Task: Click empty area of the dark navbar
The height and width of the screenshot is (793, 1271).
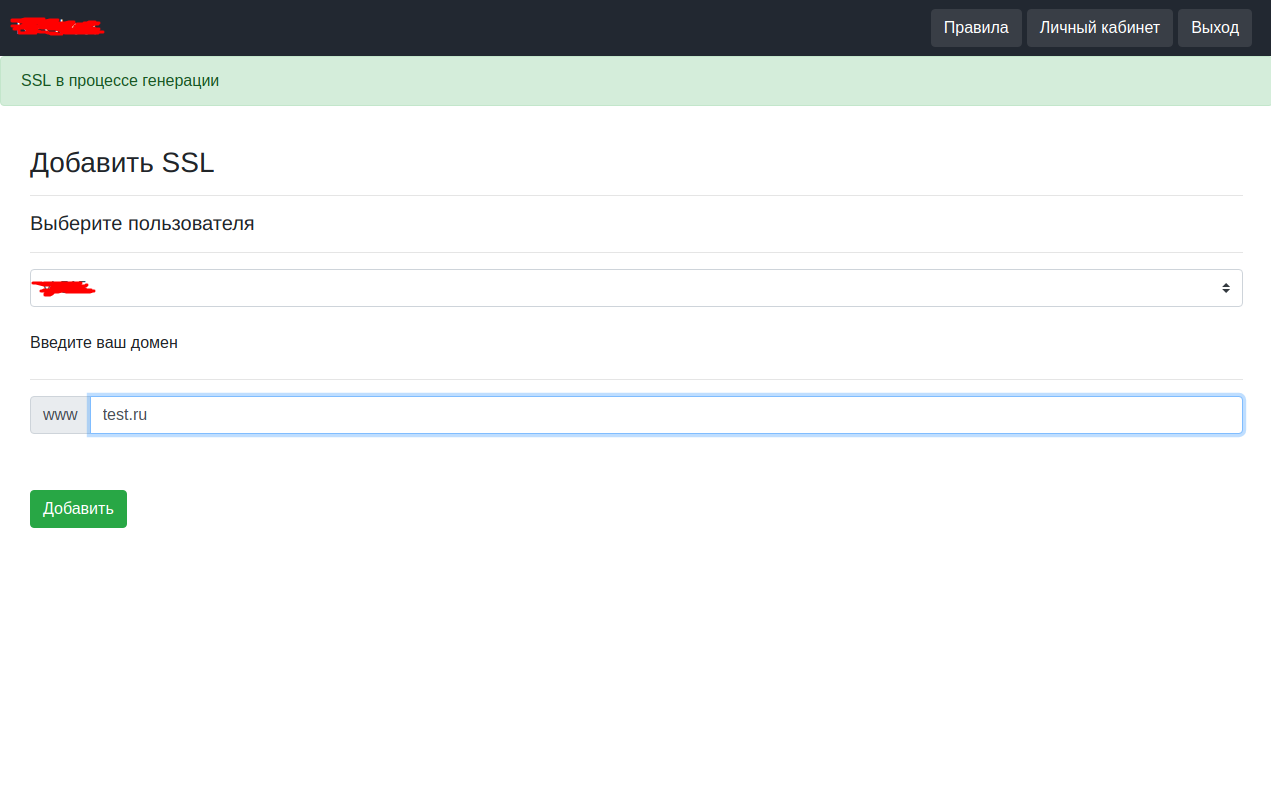Action: click(x=500, y=28)
